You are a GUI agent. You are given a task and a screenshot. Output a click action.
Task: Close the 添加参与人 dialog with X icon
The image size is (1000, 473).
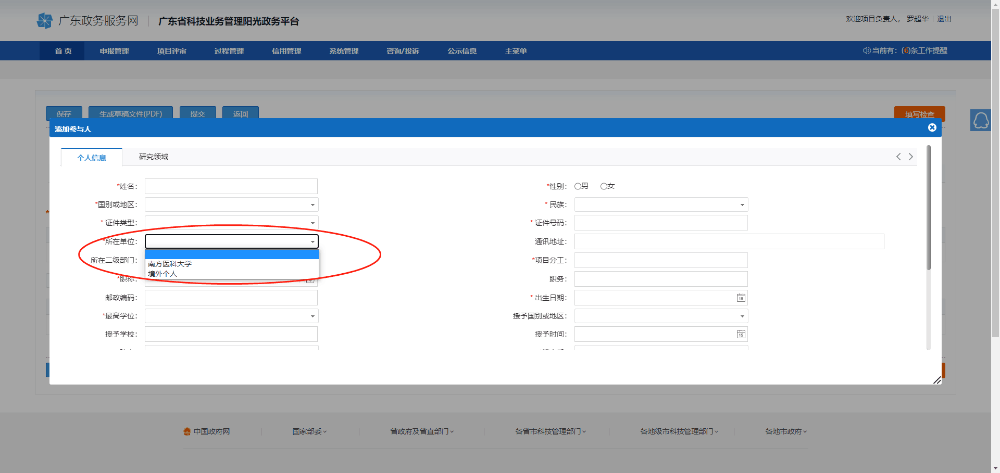(x=932, y=128)
